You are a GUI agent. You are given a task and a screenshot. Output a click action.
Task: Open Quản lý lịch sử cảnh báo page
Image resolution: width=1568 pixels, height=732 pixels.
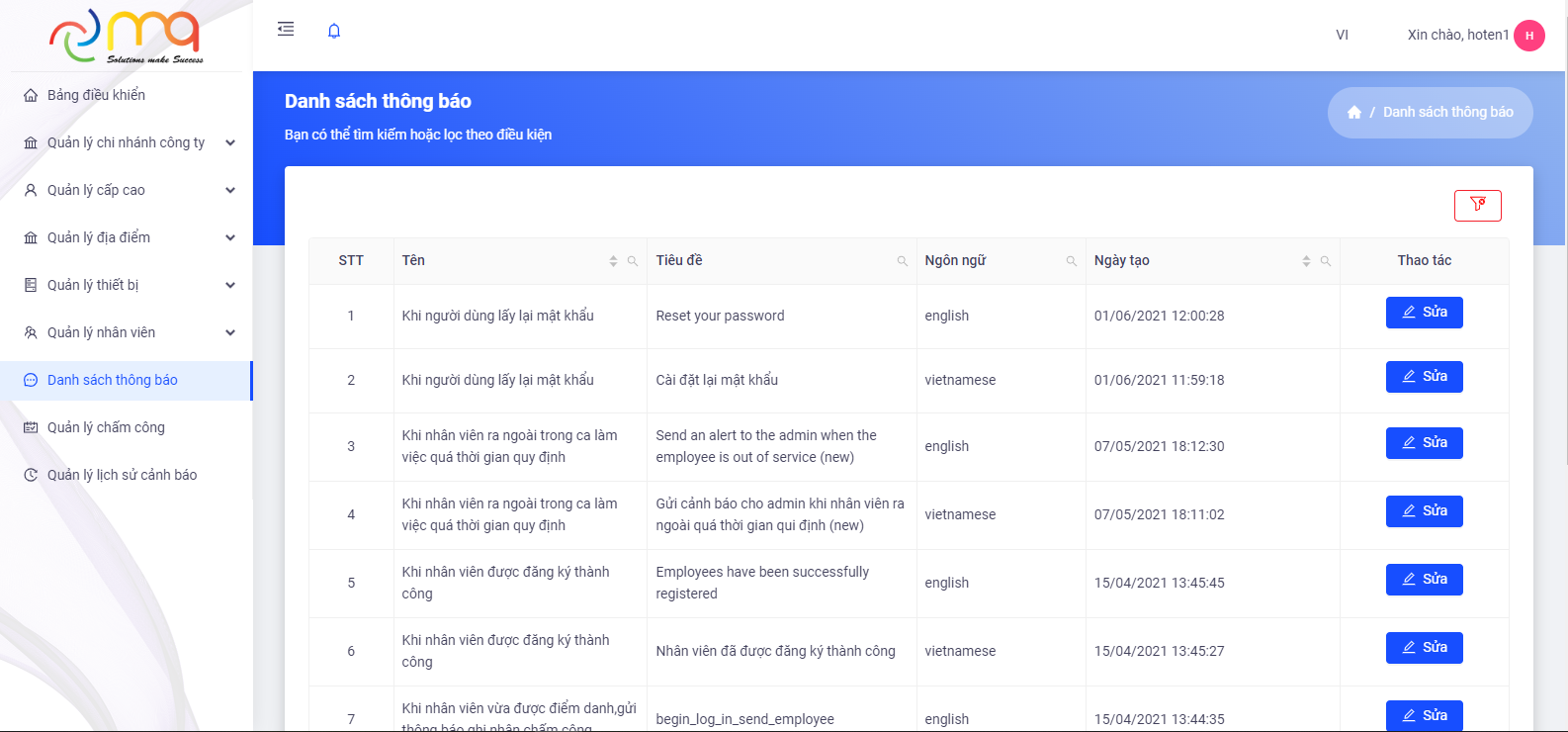point(122,475)
